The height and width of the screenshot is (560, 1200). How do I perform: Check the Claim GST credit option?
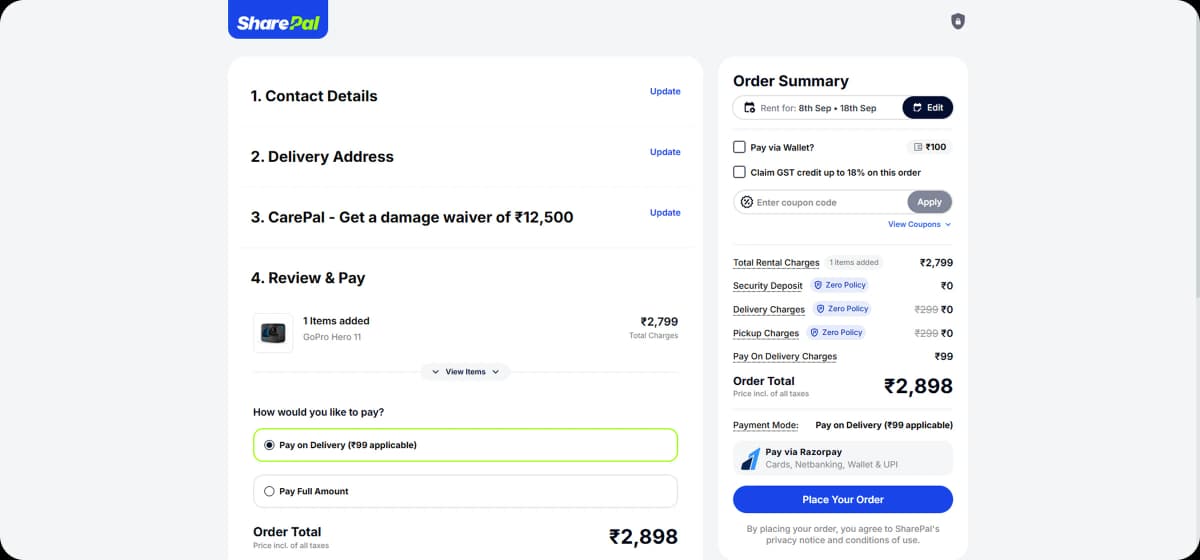point(740,172)
